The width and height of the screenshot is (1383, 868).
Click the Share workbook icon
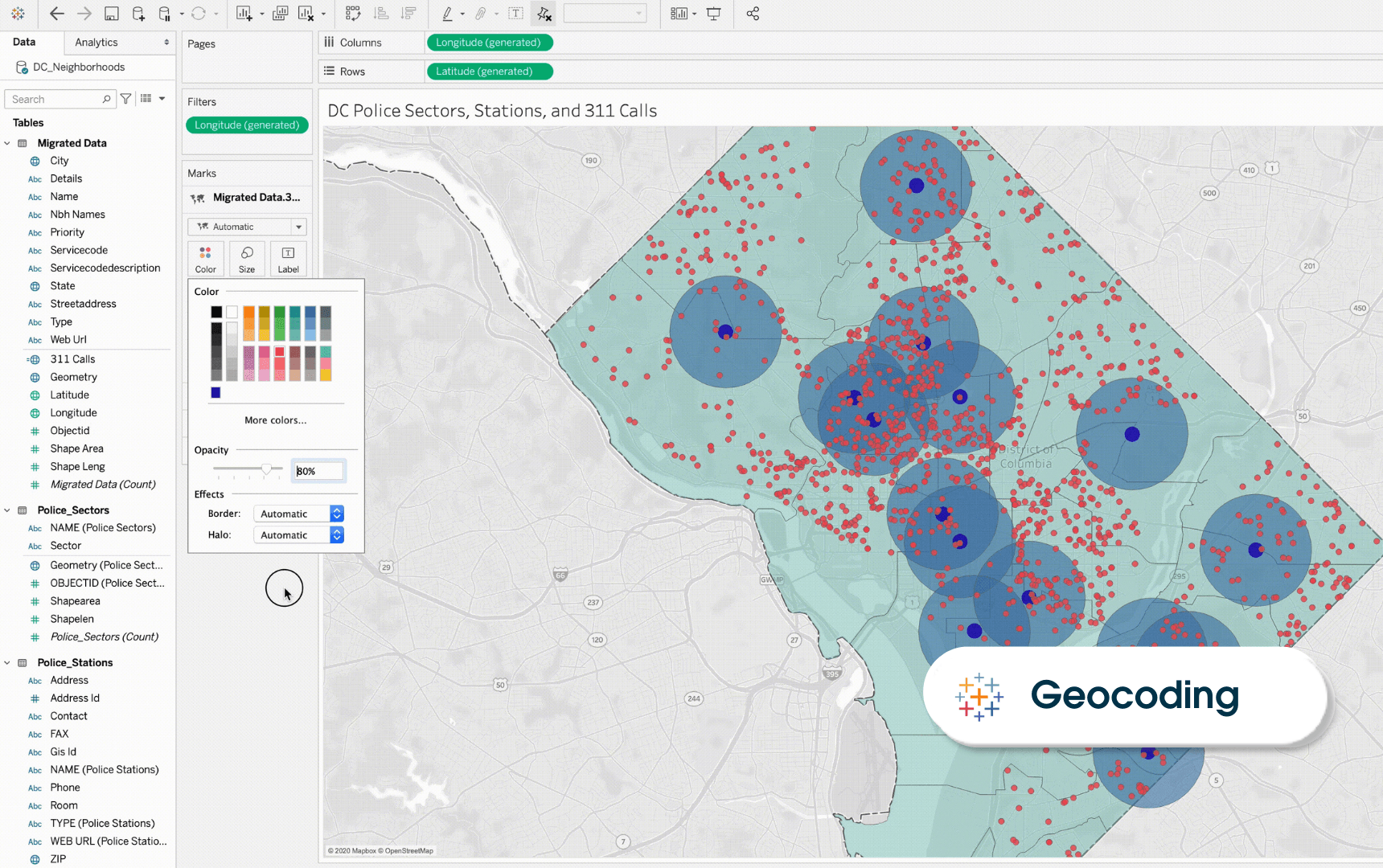pos(753,14)
